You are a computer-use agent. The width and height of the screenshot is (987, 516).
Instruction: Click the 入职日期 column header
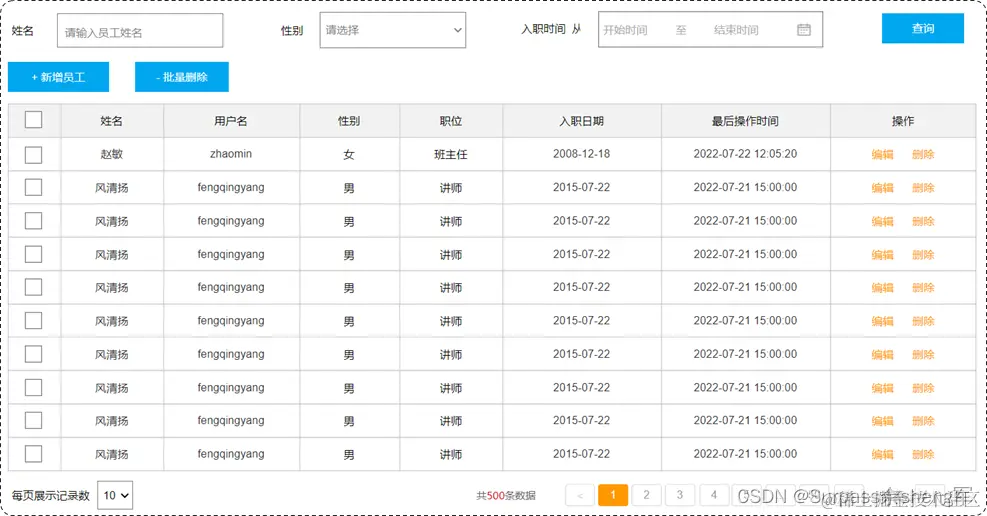click(x=582, y=121)
